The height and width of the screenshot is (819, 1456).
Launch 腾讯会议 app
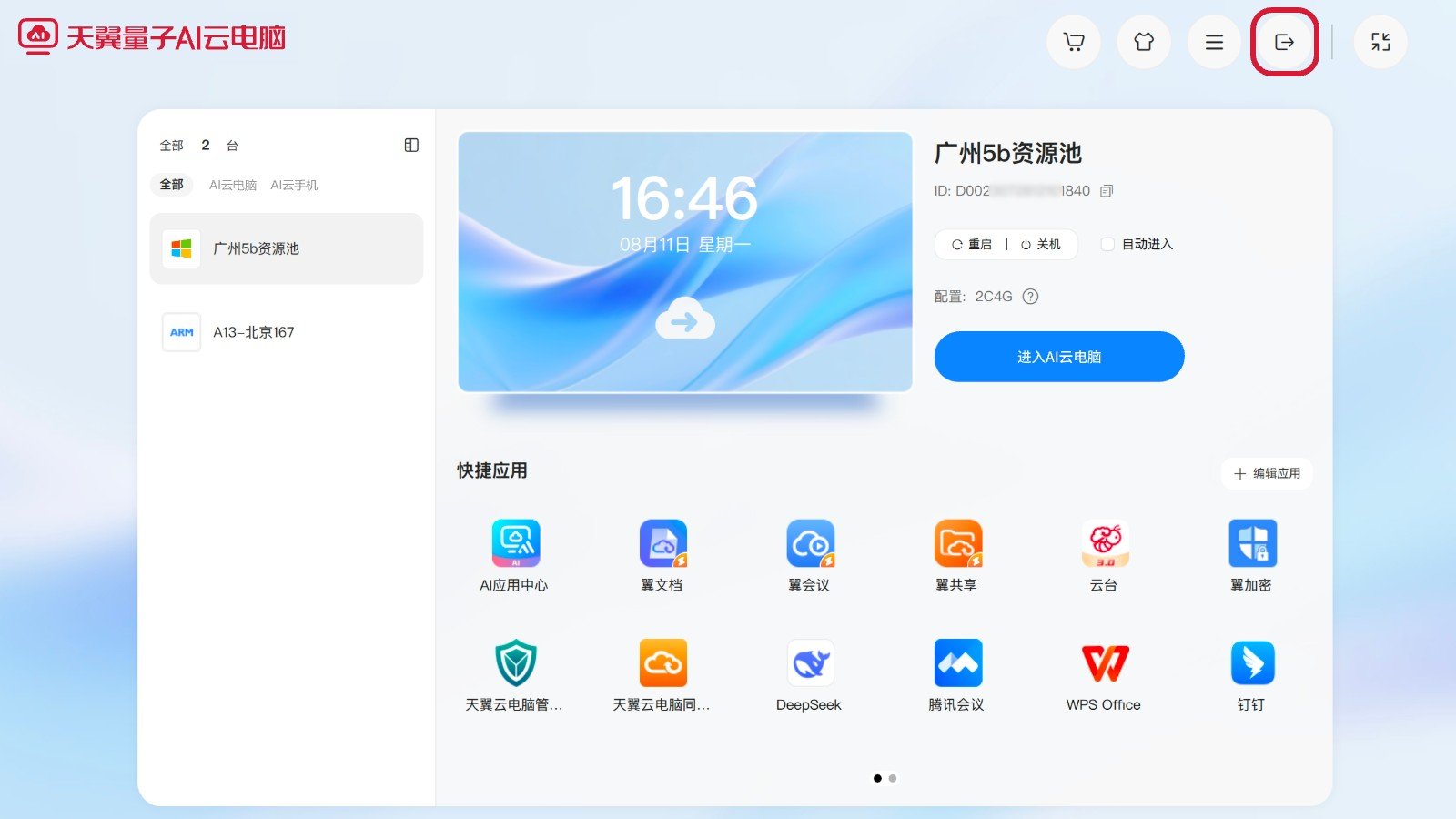pos(957,675)
